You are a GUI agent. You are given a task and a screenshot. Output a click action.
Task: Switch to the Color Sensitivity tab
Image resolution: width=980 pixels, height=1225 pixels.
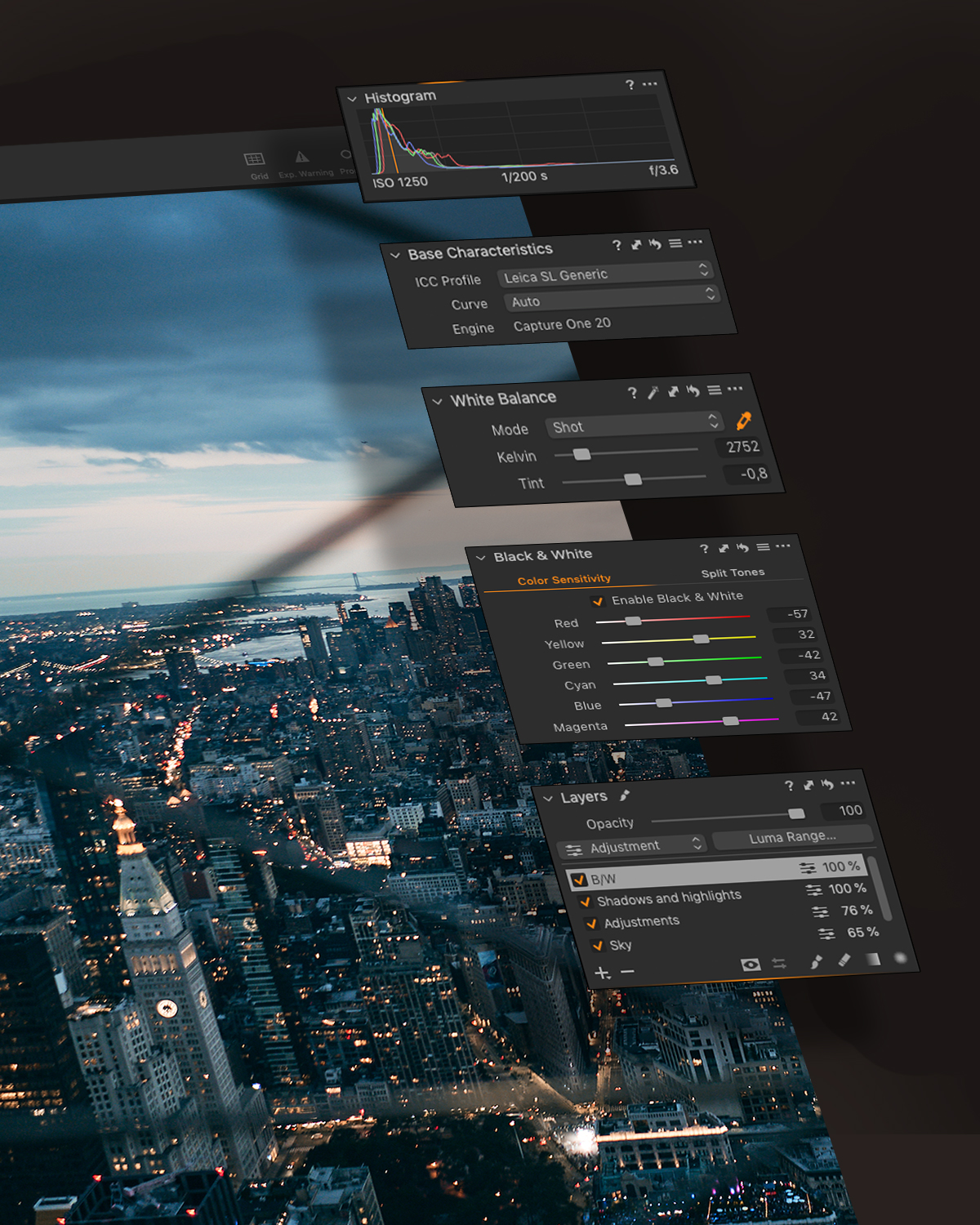tap(564, 580)
